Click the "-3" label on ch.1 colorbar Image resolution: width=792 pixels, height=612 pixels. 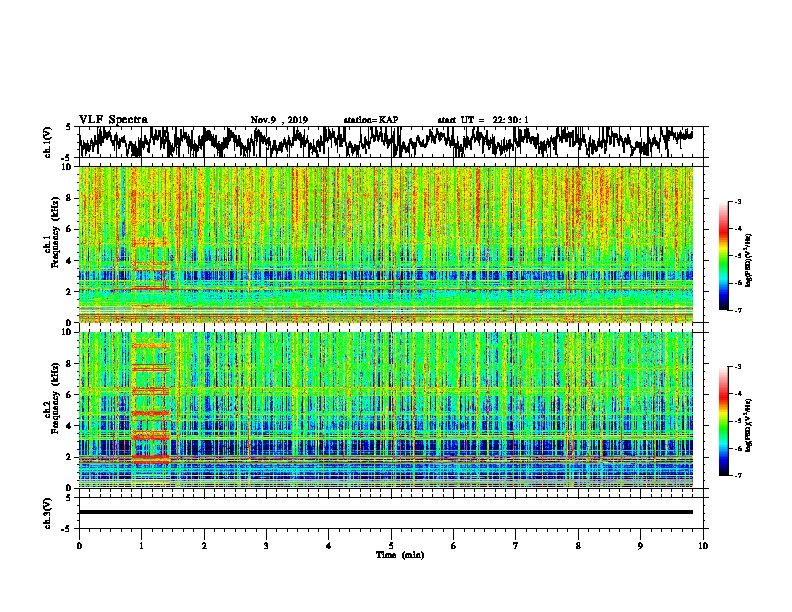(x=738, y=201)
